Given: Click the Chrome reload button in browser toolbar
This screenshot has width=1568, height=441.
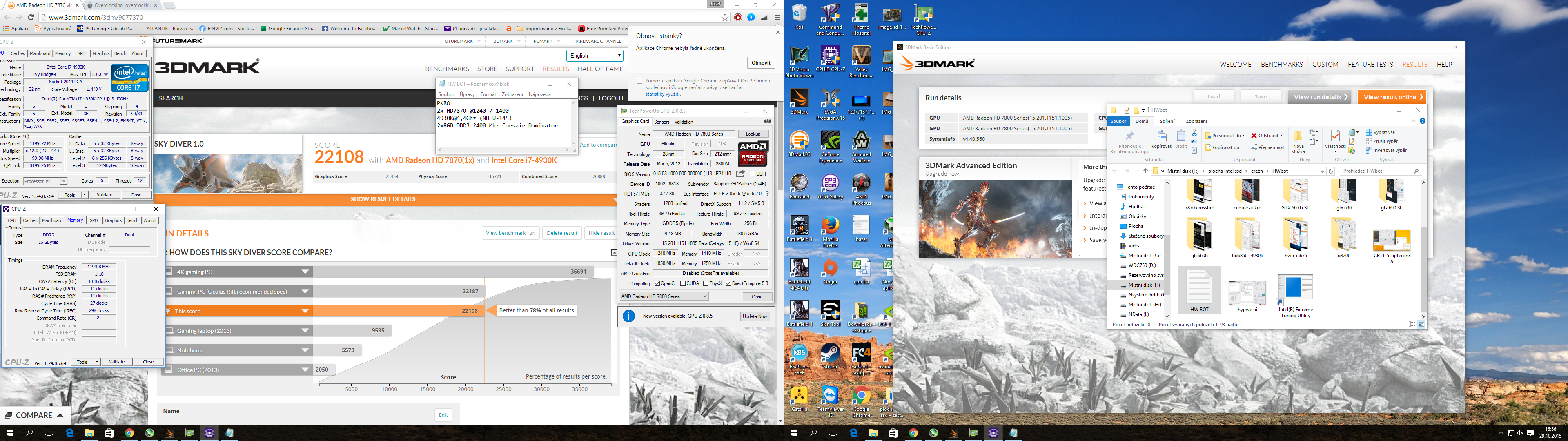Looking at the screenshot, I should (x=31, y=18).
